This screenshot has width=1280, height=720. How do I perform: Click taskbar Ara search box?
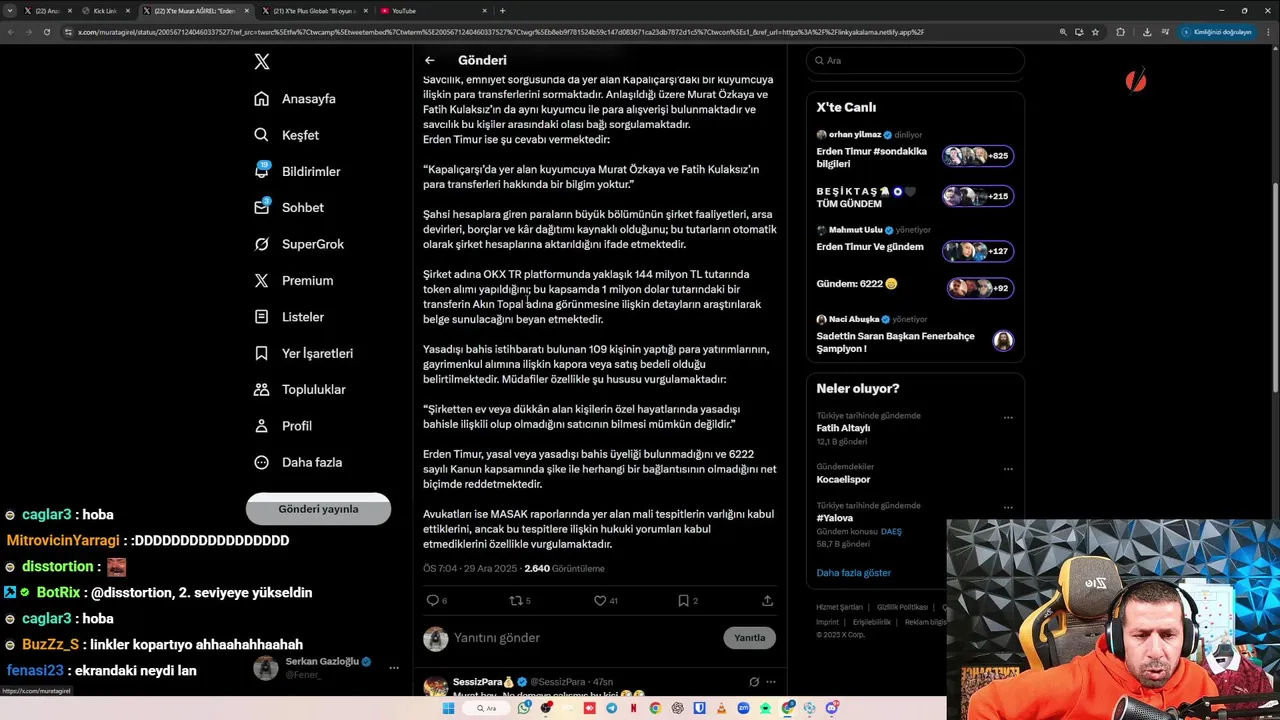(488, 708)
